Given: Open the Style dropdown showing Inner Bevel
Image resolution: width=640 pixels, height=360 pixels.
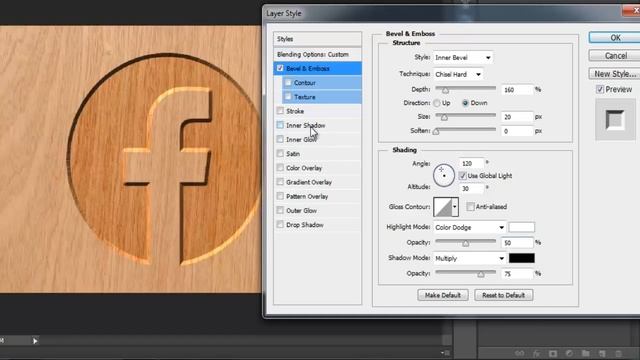Looking at the screenshot, I should click(x=462, y=58).
